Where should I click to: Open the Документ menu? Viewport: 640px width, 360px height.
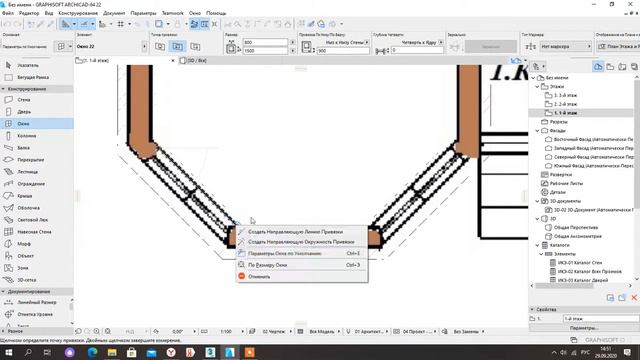point(114,13)
